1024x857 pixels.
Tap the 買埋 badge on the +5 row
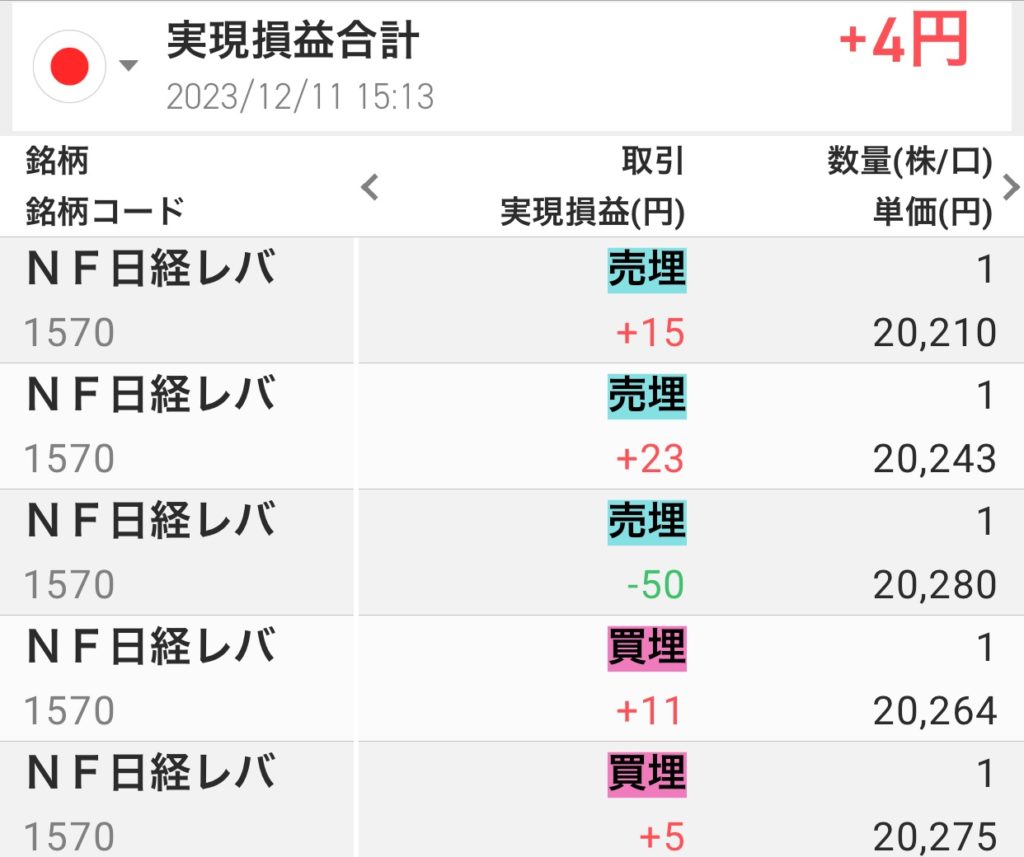pyautogui.click(x=647, y=774)
